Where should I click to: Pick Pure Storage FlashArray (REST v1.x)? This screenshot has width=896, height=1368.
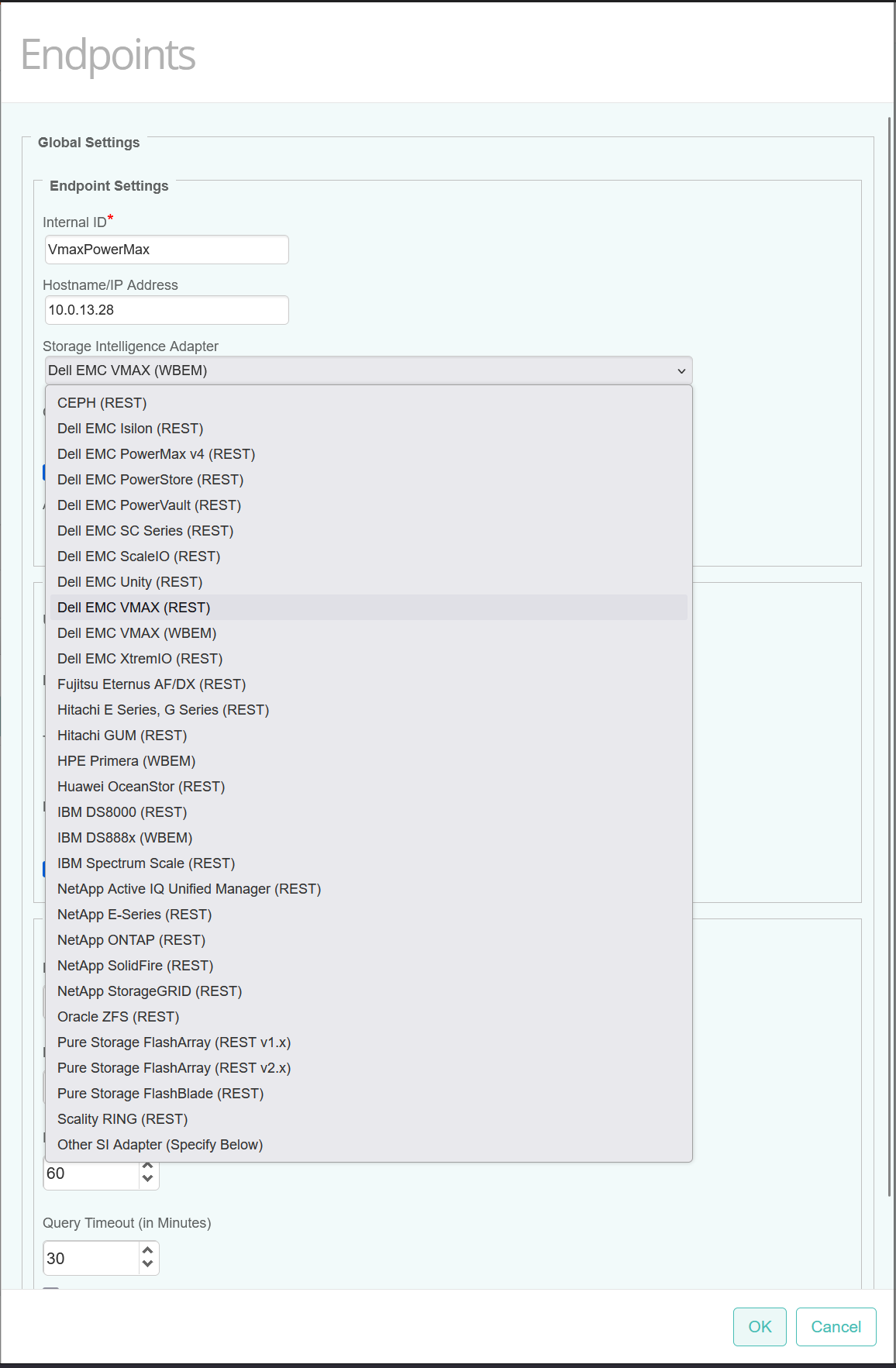(369, 1042)
